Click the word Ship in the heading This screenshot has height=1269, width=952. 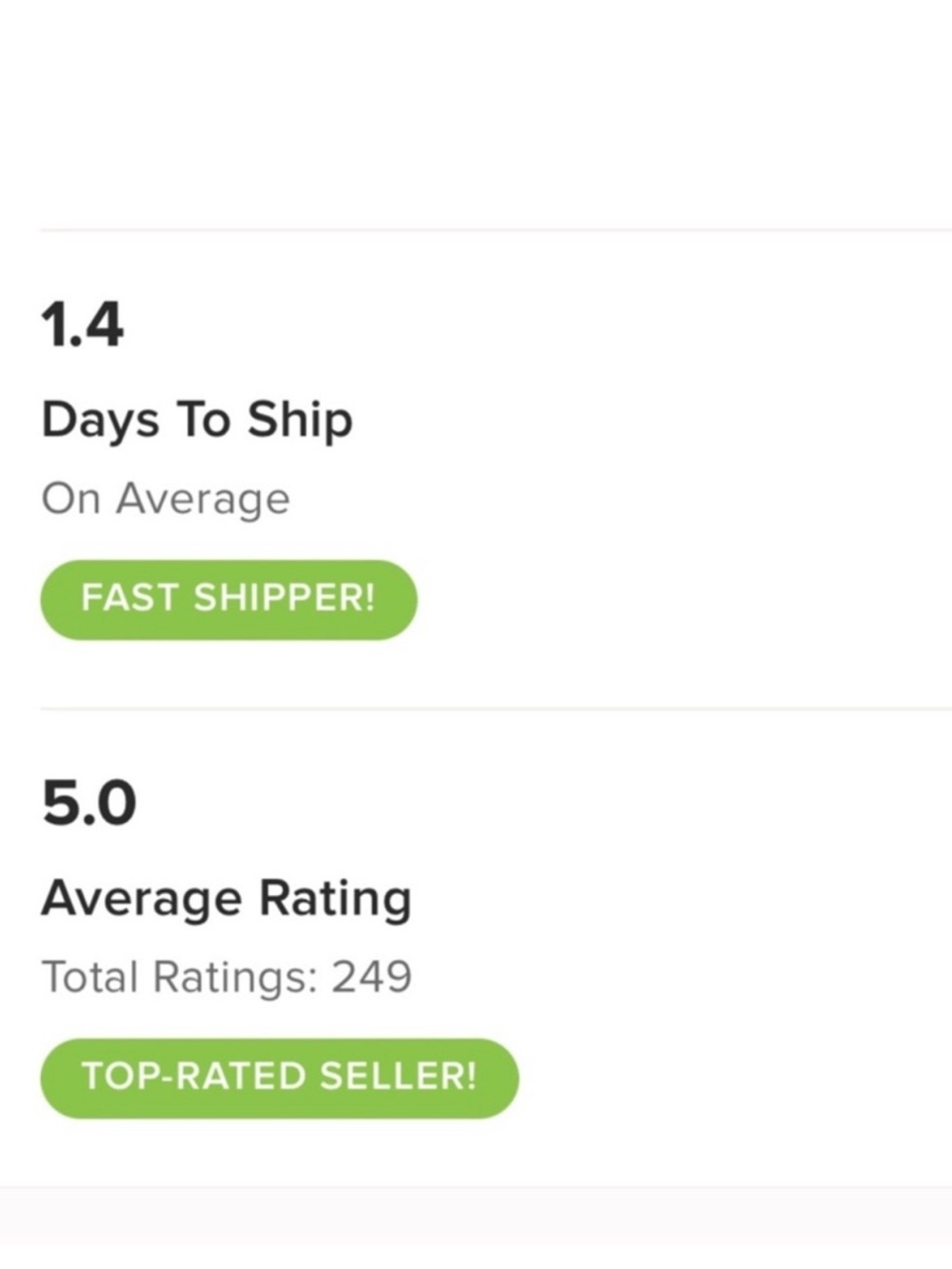click(x=300, y=421)
